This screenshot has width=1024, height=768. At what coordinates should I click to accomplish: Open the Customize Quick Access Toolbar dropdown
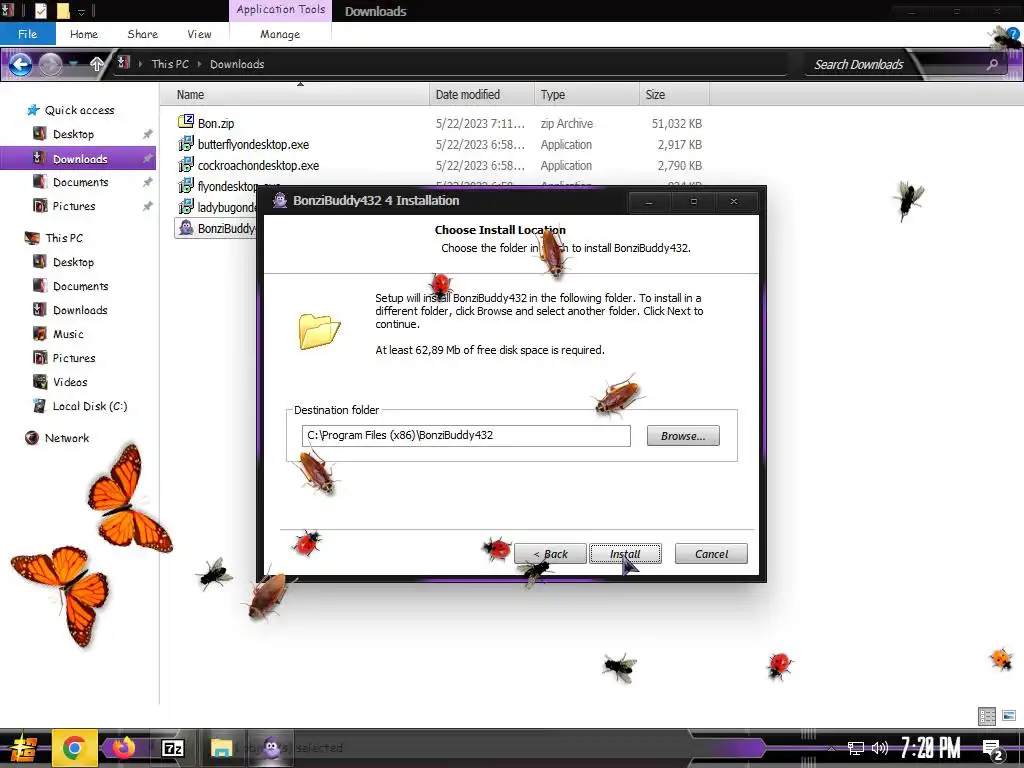point(82,11)
